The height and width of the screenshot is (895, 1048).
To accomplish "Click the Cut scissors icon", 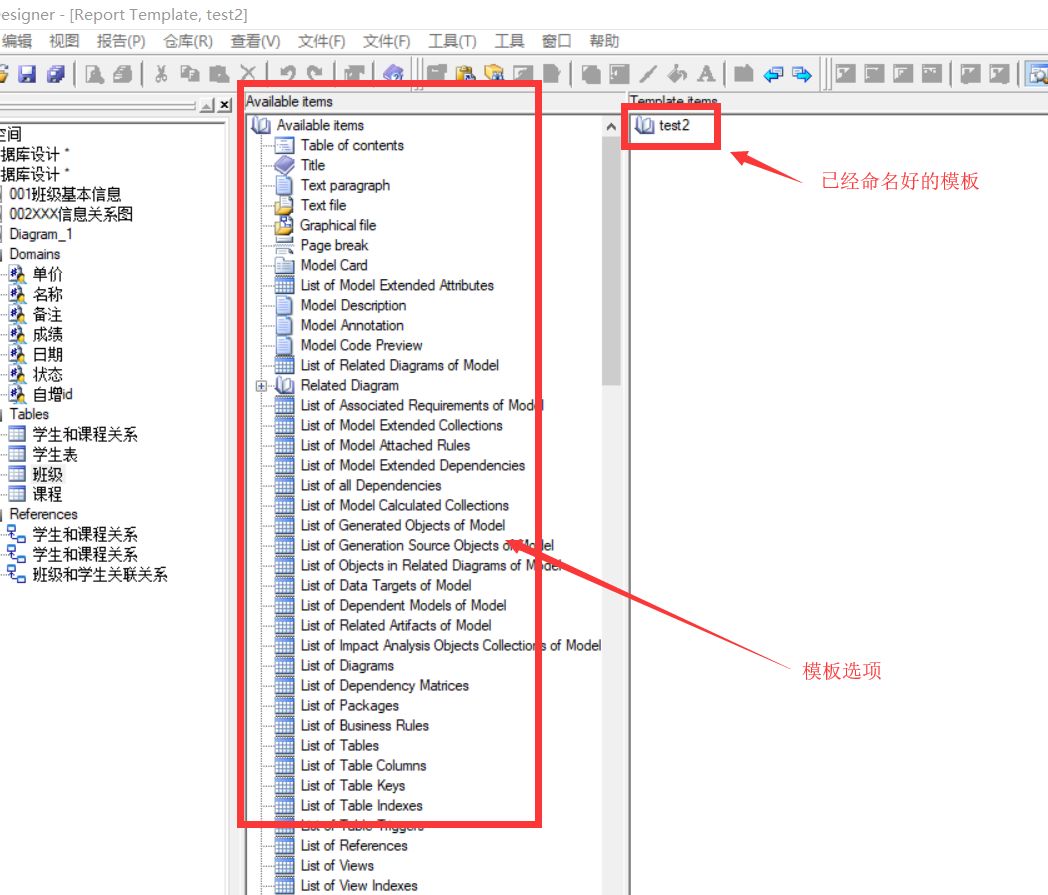I will click(x=160, y=74).
